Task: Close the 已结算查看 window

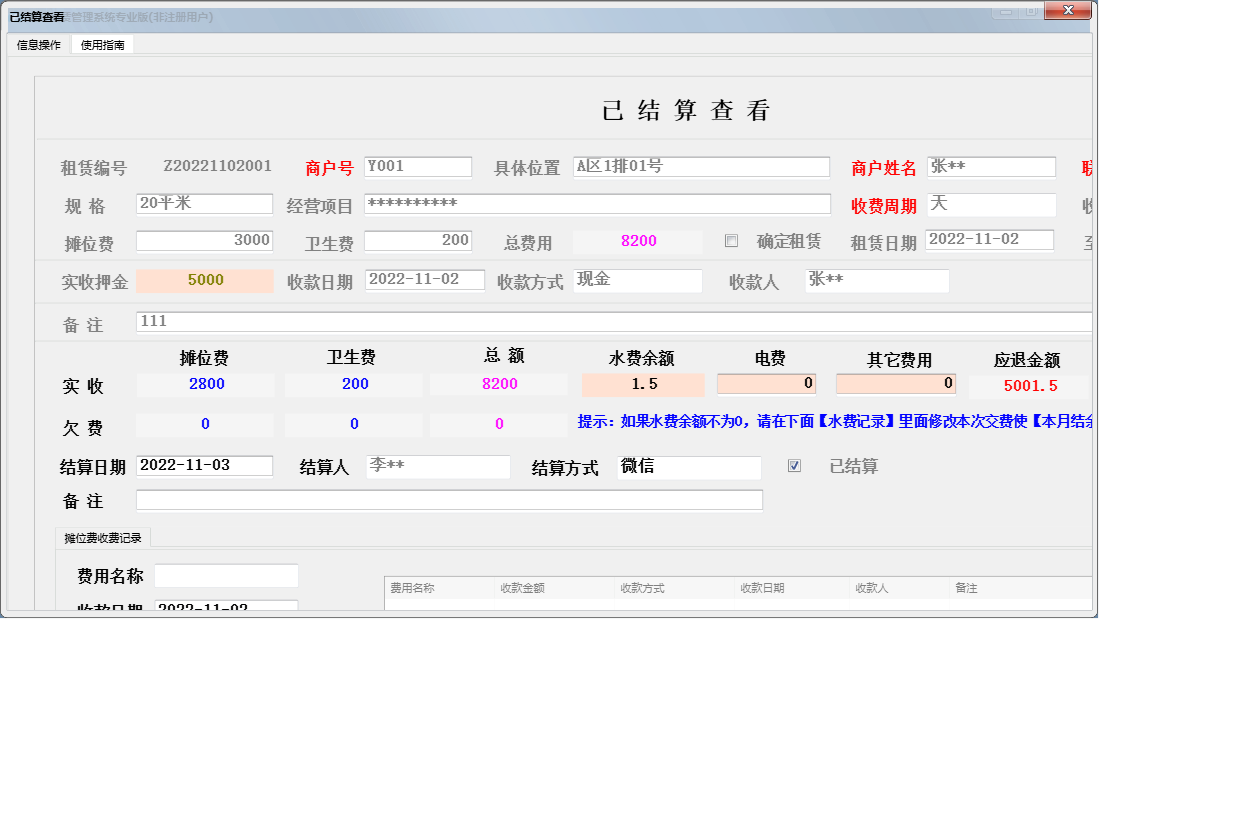Action: click(1067, 11)
